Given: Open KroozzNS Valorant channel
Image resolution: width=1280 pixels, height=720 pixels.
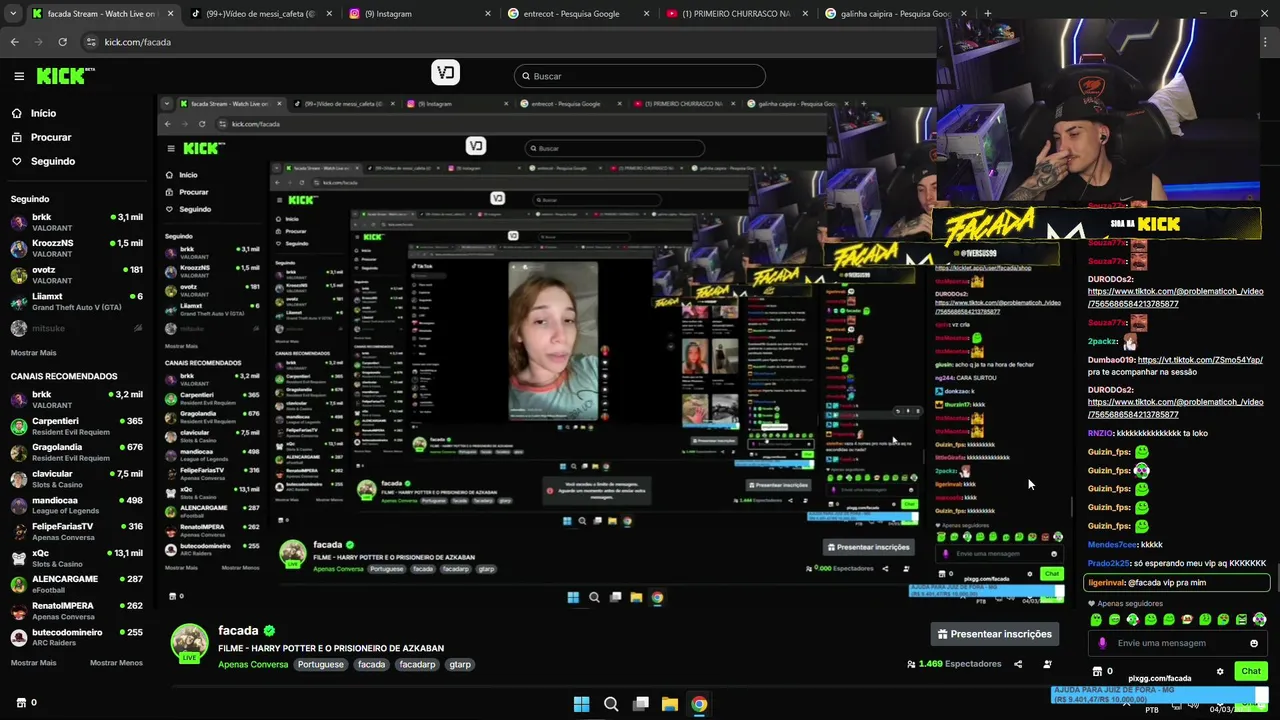Looking at the screenshot, I should coord(77,248).
